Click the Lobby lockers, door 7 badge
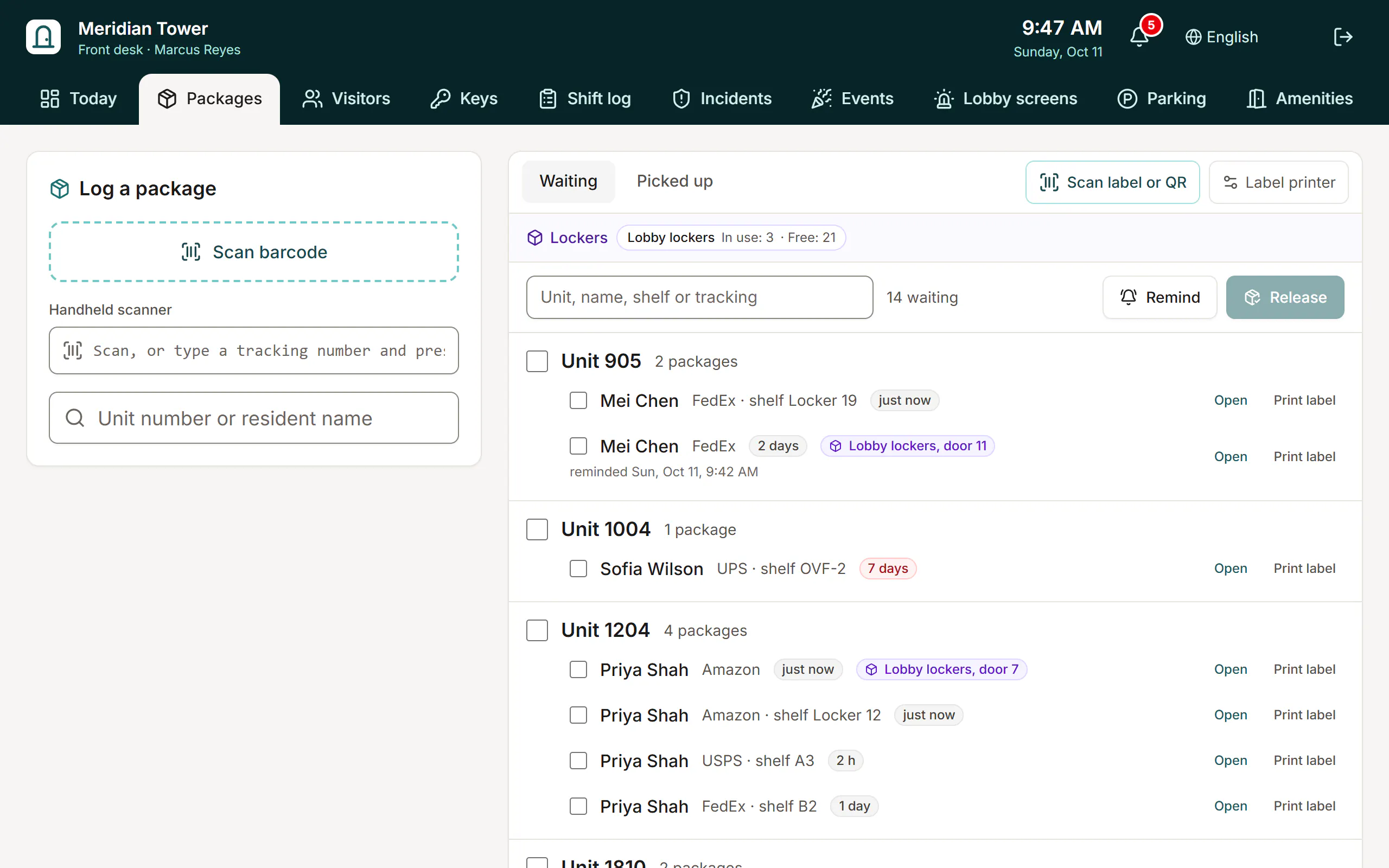1389x868 pixels. tap(941, 669)
